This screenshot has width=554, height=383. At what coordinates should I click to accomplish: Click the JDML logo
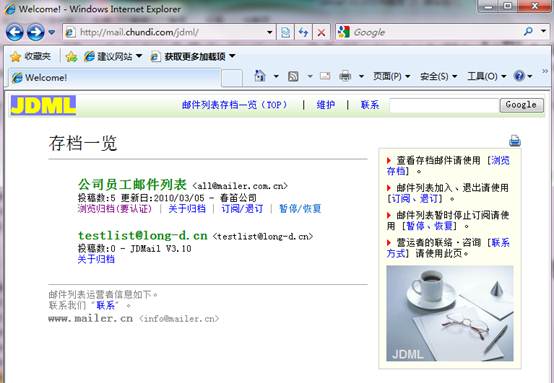click(43, 105)
